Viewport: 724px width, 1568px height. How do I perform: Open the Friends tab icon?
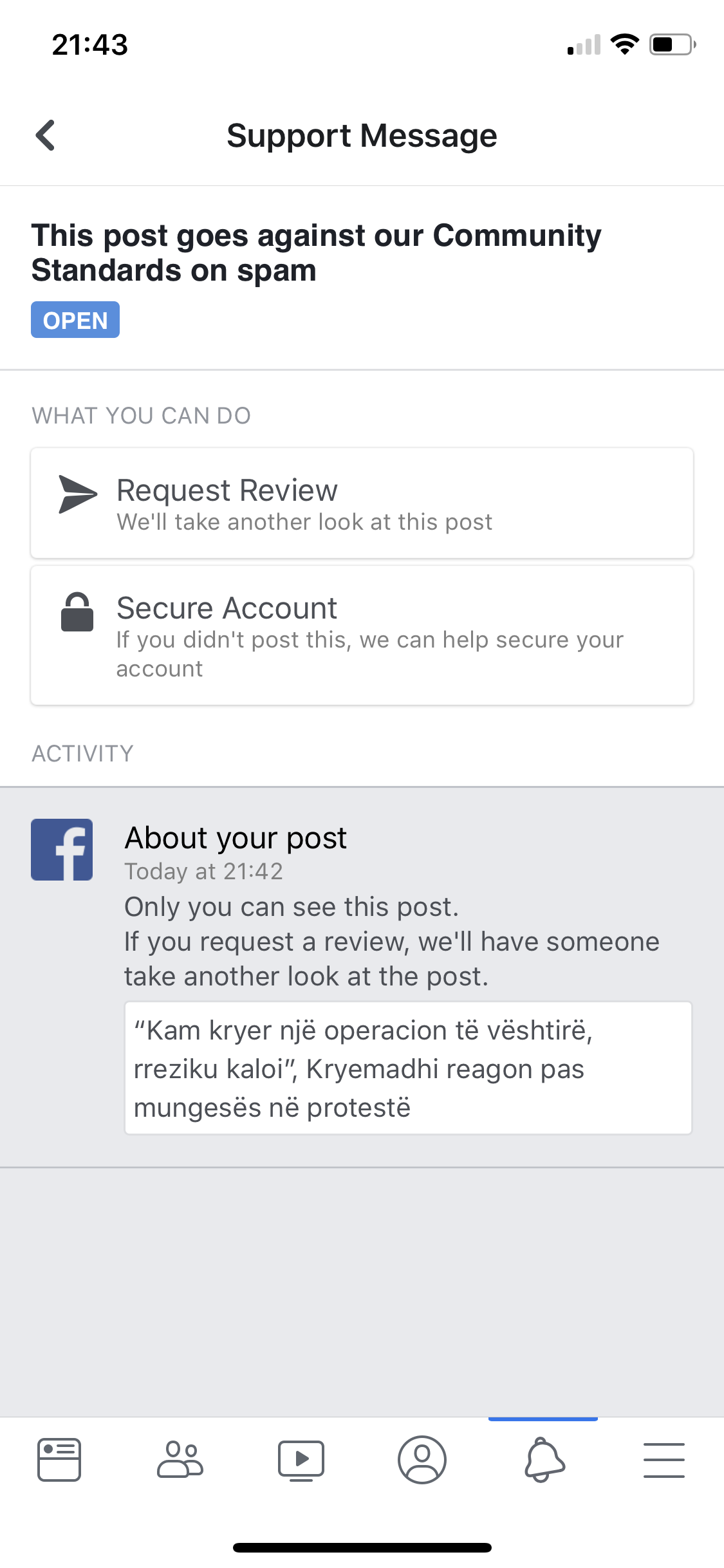click(x=180, y=1459)
